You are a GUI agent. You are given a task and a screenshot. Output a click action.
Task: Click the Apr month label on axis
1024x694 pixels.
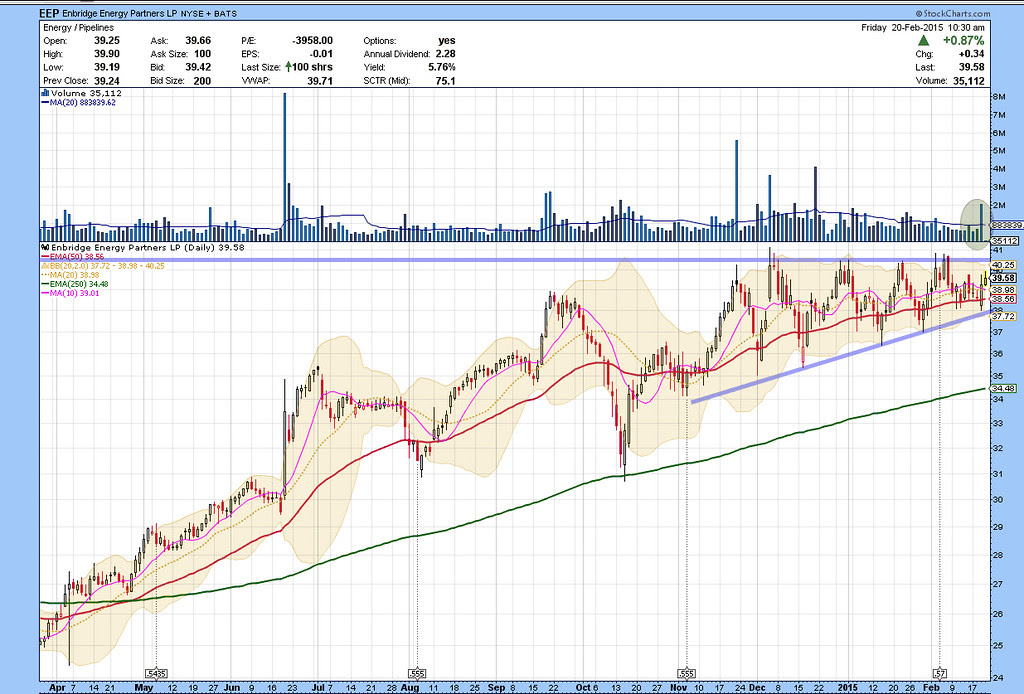click(x=57, y=688)
